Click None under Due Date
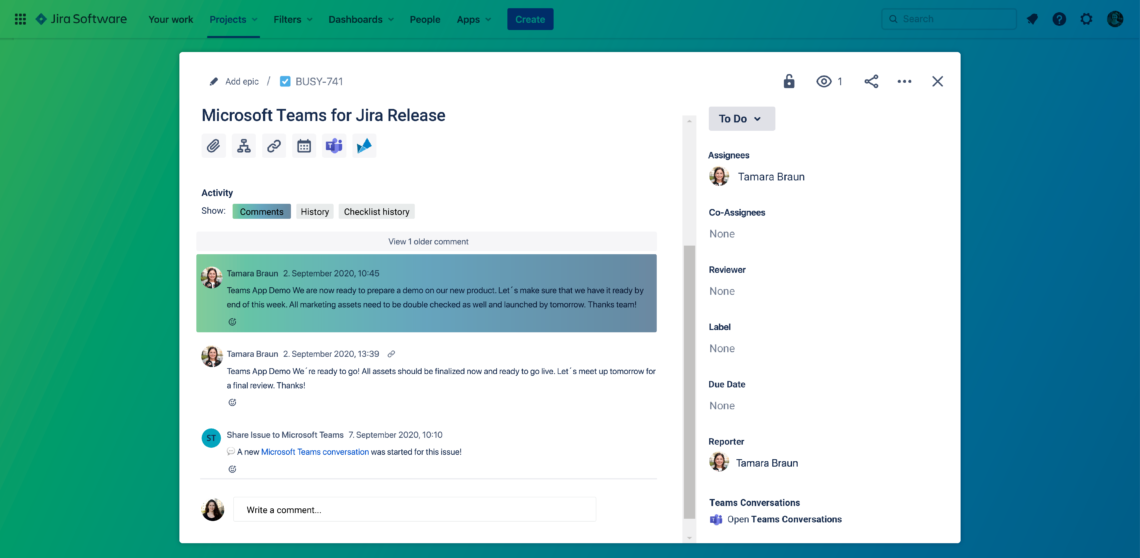This screenshot has height=558, width=1140. [x=722, y=406]
